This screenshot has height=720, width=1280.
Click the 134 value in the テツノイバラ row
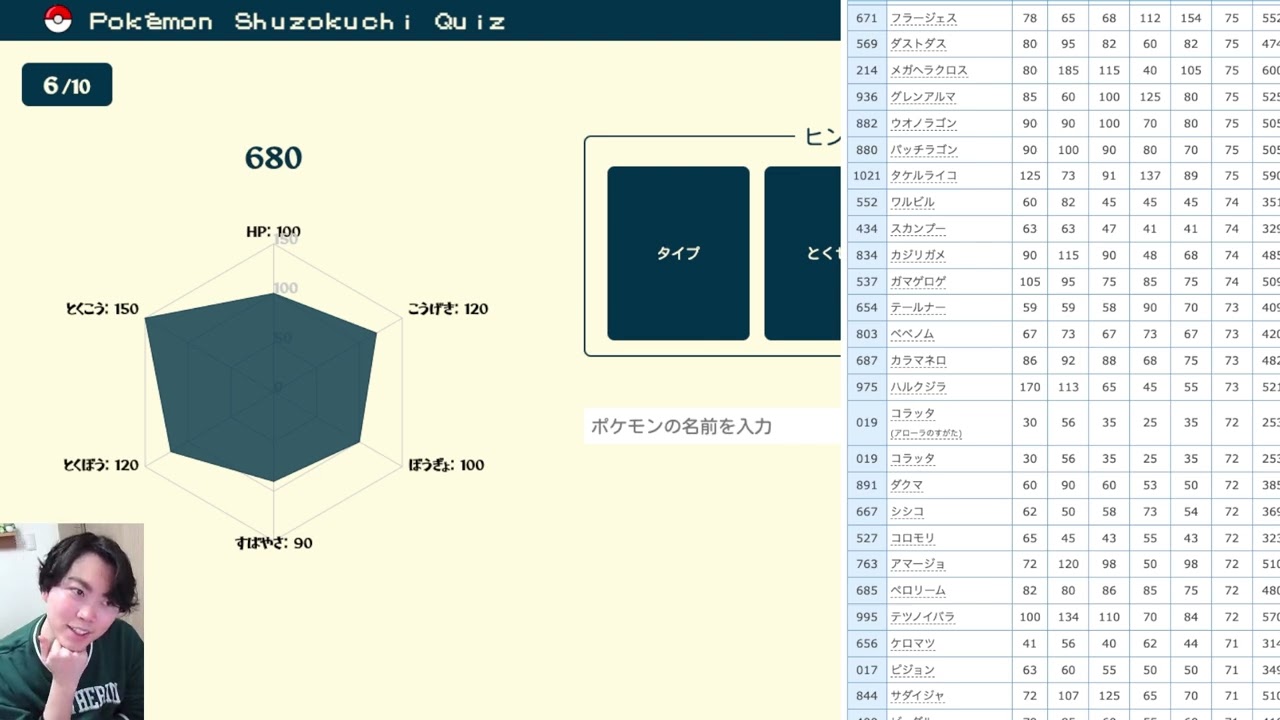coord(1068,617)
